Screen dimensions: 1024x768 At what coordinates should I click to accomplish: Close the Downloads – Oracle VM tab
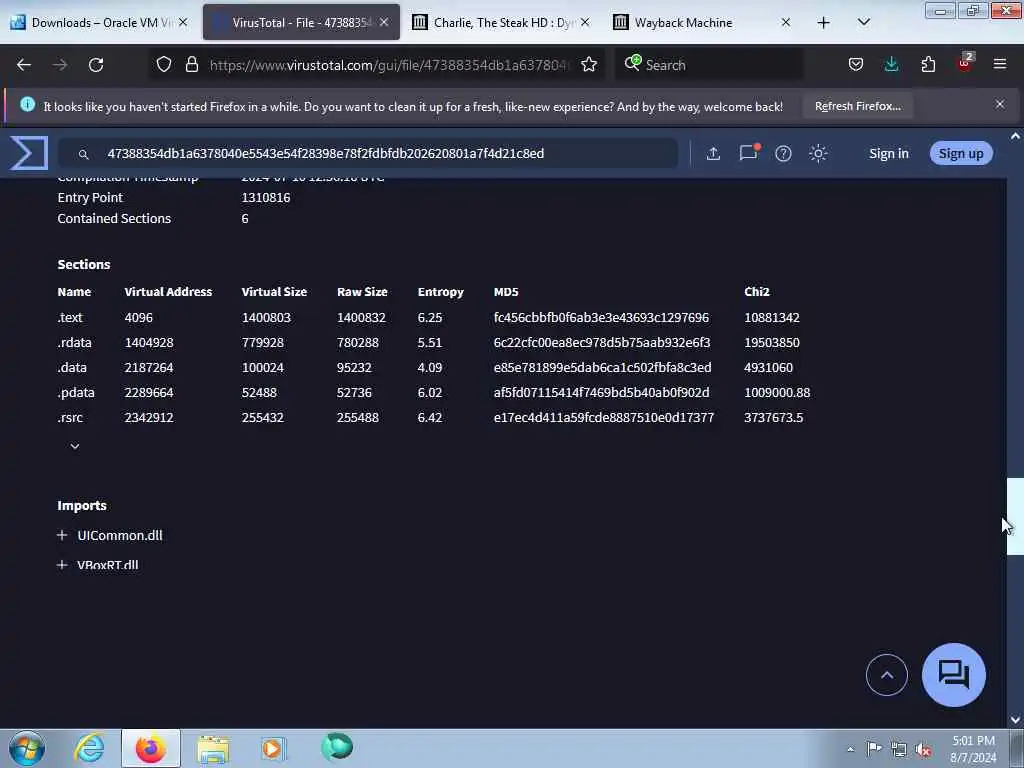184,22
